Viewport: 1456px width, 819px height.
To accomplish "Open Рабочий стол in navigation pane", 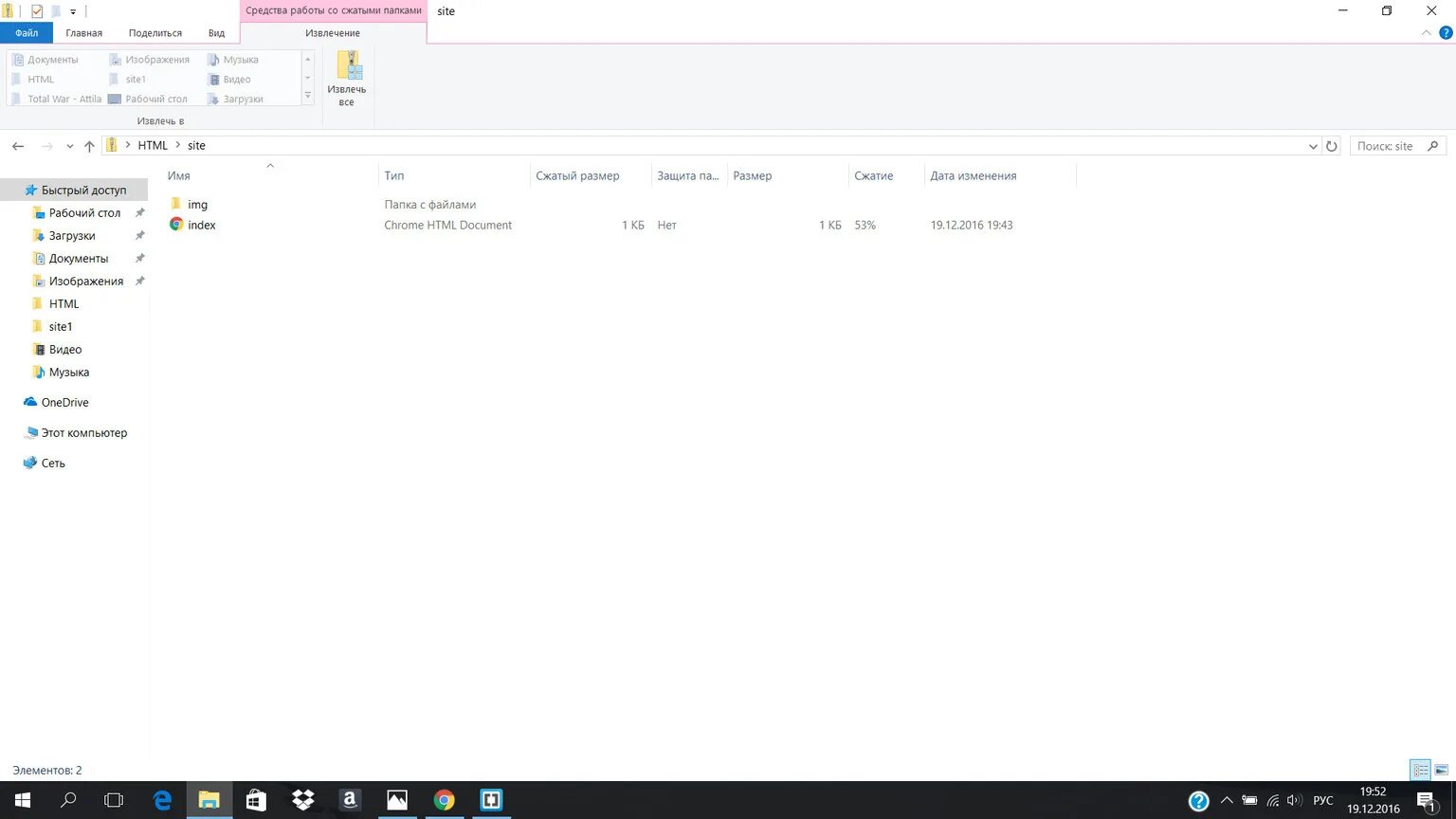I will coord(84,213).
